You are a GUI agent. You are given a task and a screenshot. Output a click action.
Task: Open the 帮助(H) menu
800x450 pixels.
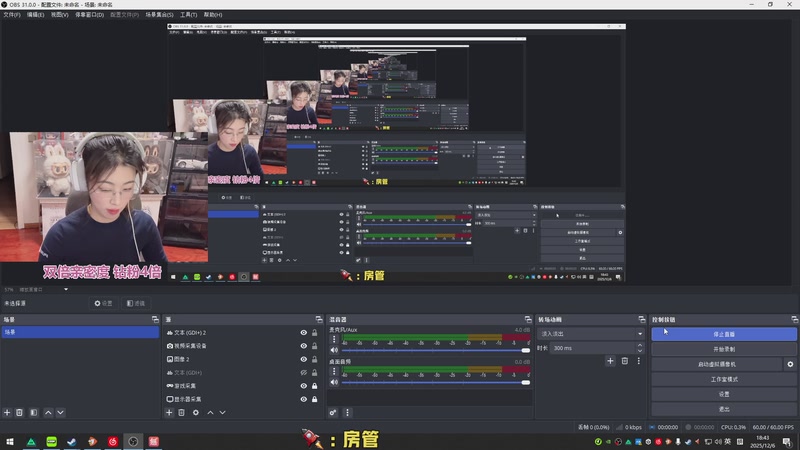[x=213, y=15]
